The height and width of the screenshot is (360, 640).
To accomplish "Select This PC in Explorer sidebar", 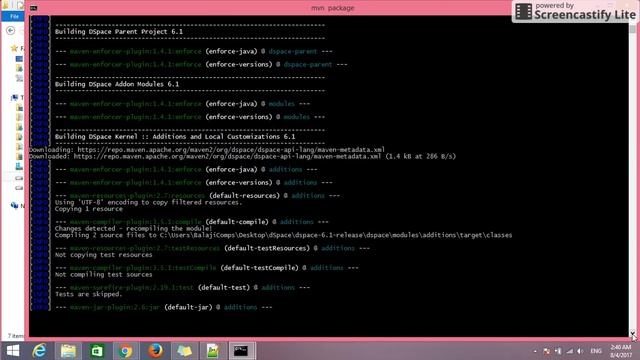I will point(15,98).
